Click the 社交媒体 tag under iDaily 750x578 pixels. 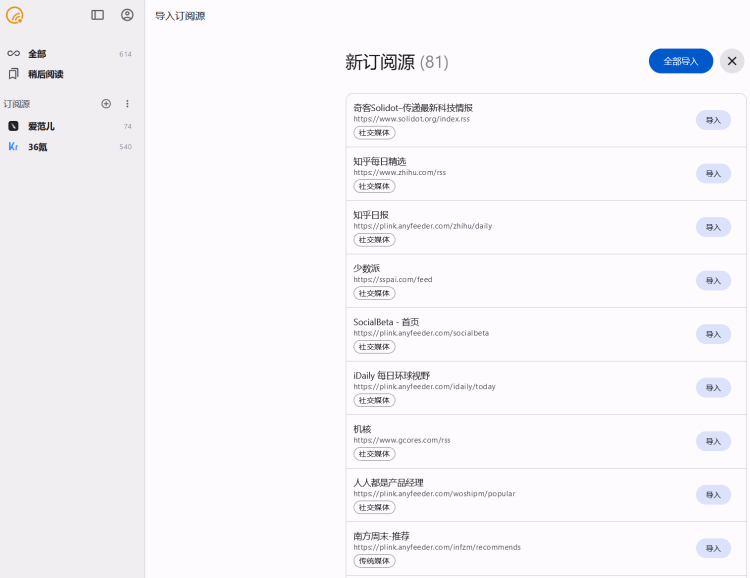click(x=374, y=400)
